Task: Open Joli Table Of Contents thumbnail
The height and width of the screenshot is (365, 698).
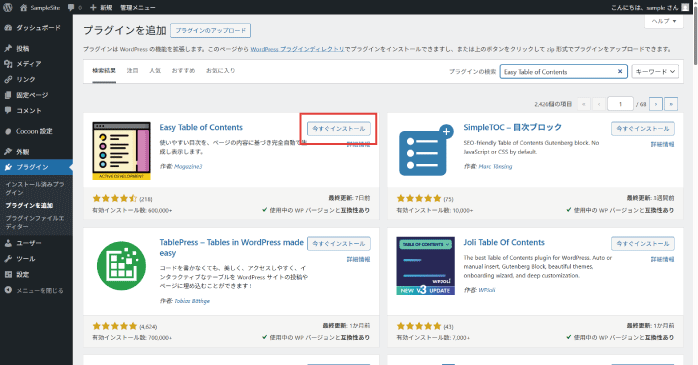Action: click(x=425, y=266)
